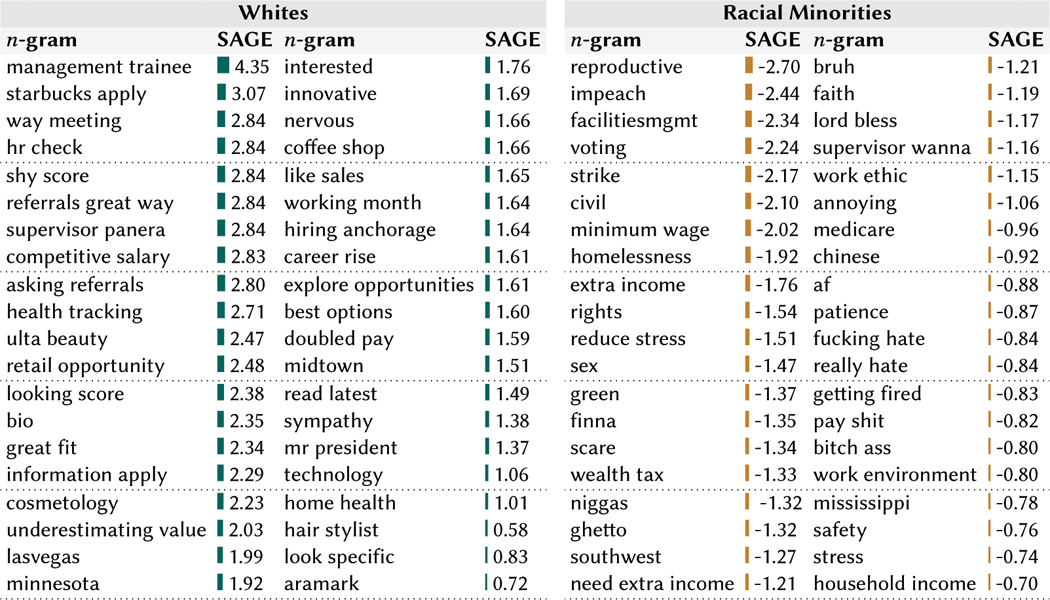Select the "management trainee" row label
Viewport: 1050px width, 600px height.
point(98,67)
